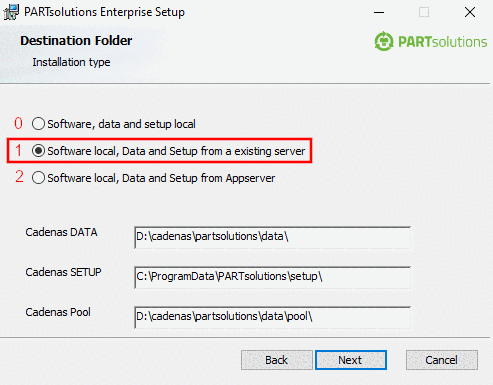Click the installer icon in title bar
The height and width of the screenshot is (385, 493).
(x=11, y=12)
